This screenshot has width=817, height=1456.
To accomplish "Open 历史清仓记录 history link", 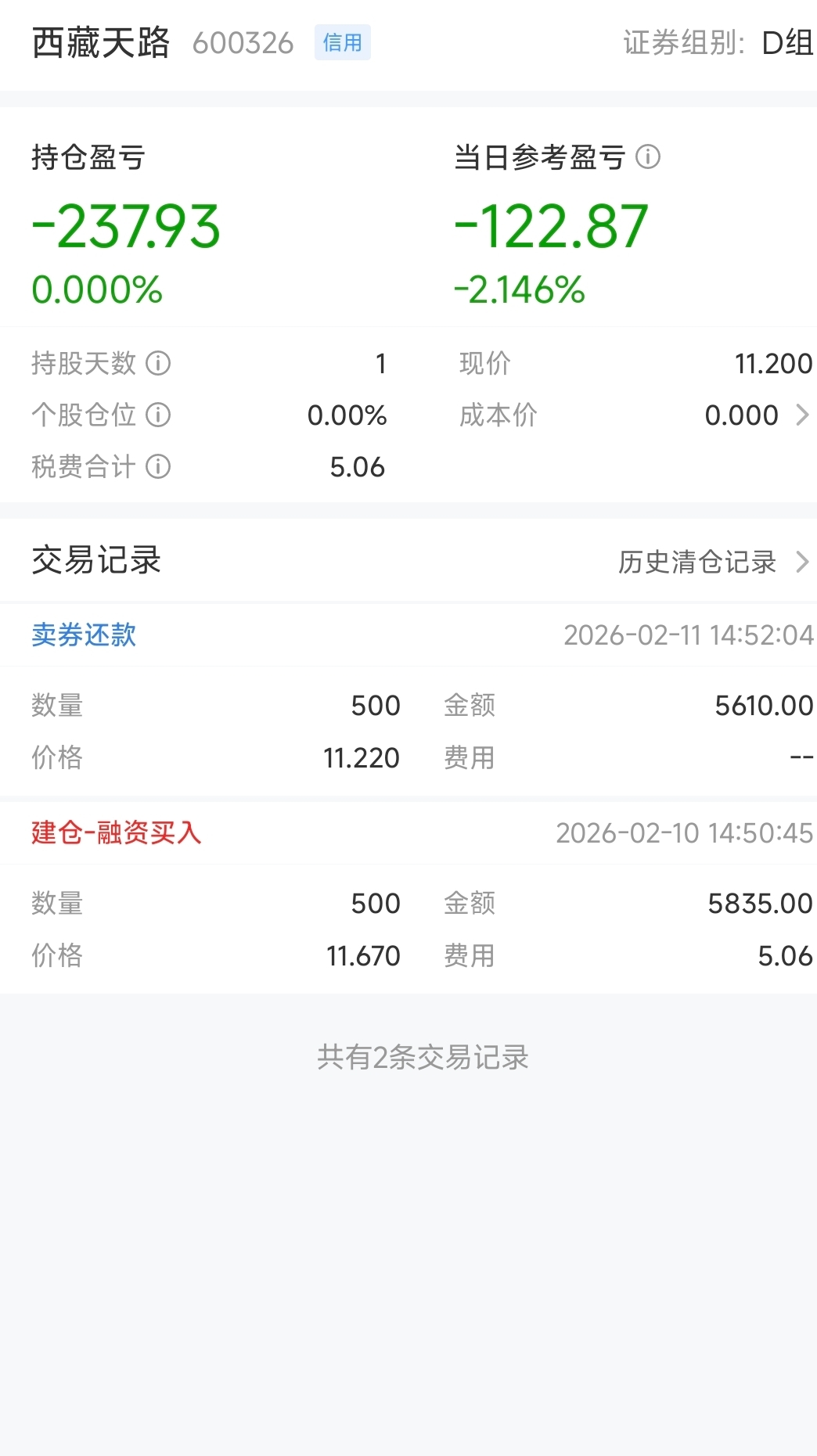I will 696,562.
